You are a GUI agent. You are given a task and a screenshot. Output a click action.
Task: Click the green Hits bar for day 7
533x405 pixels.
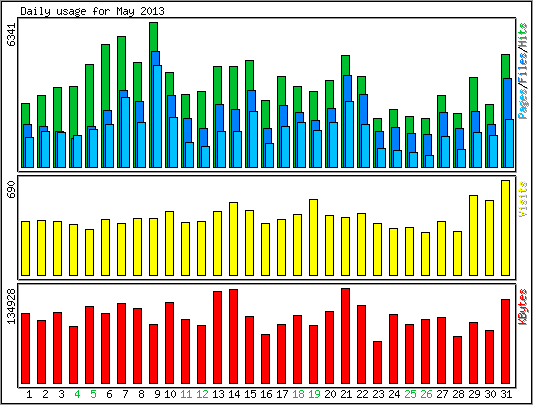click(121, 63)
